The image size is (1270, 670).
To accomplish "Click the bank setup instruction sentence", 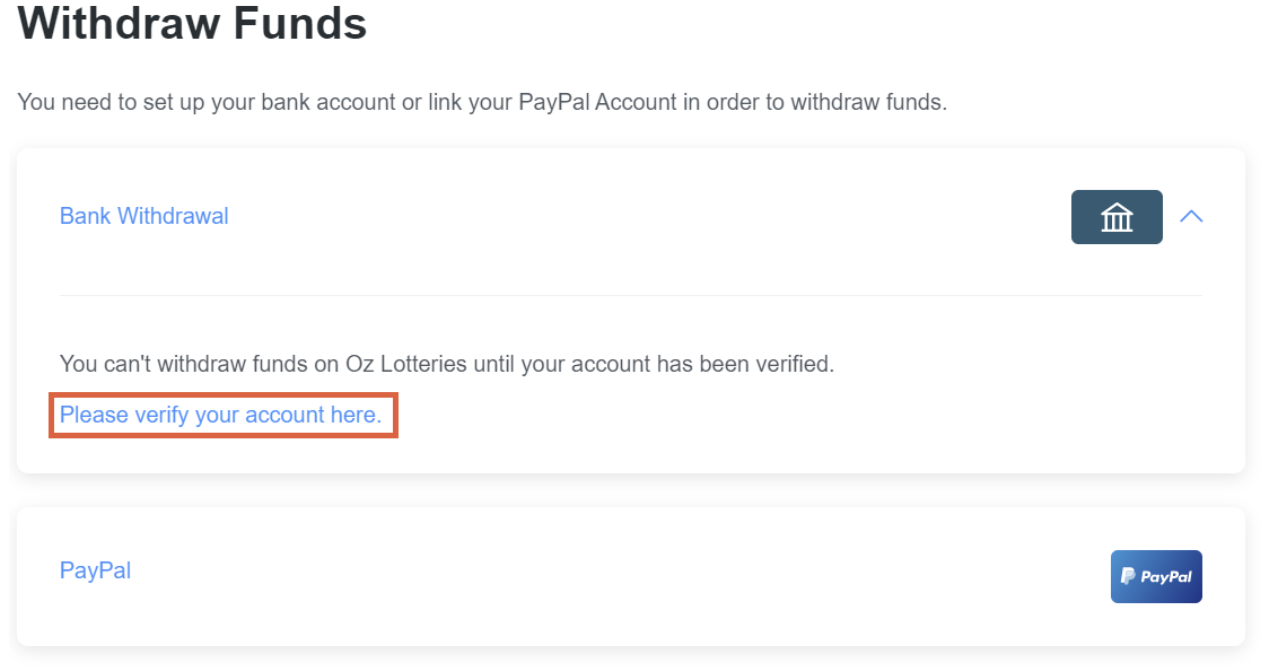I will pos(482,102).
